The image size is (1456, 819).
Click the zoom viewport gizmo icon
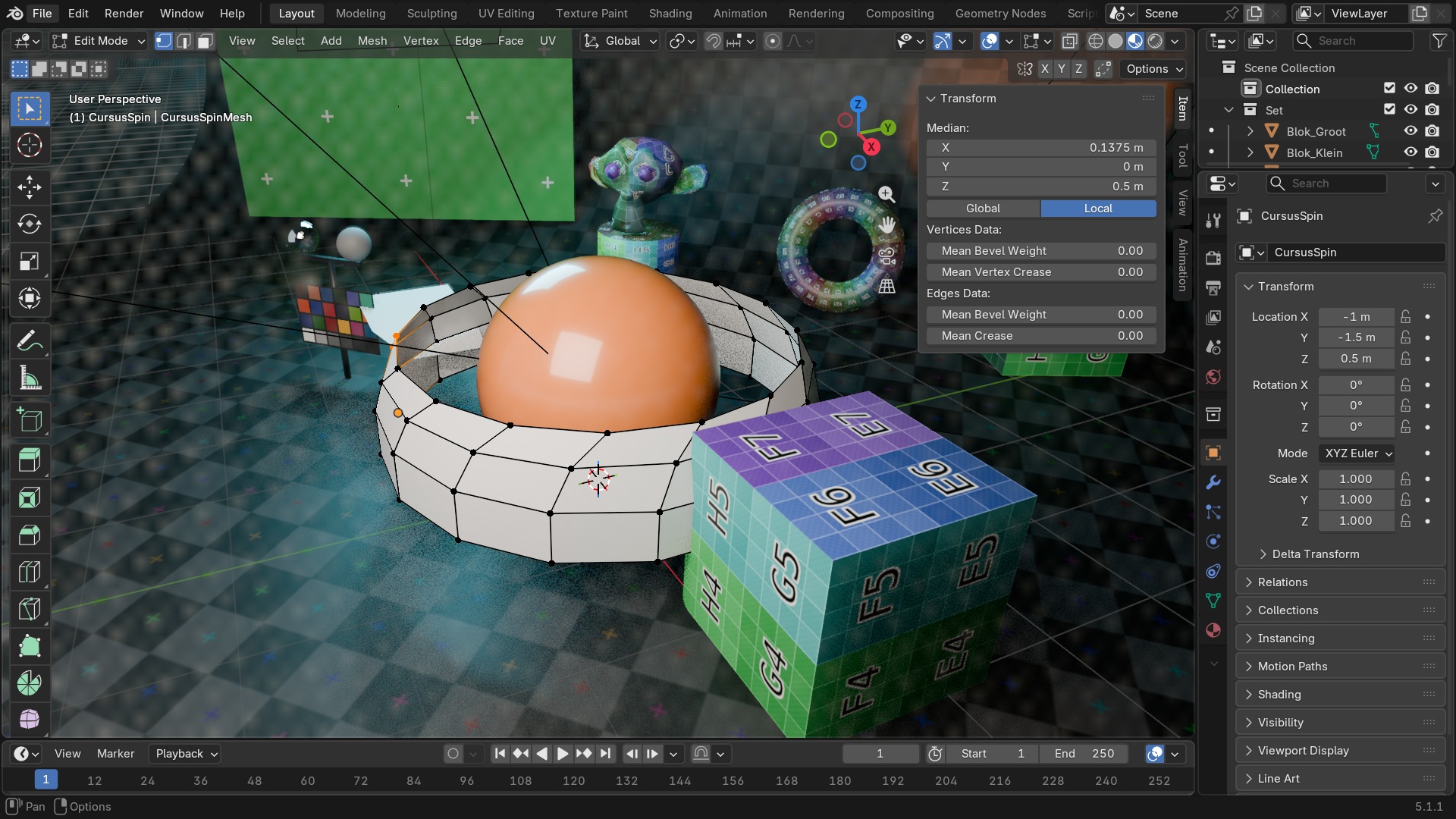886,194
